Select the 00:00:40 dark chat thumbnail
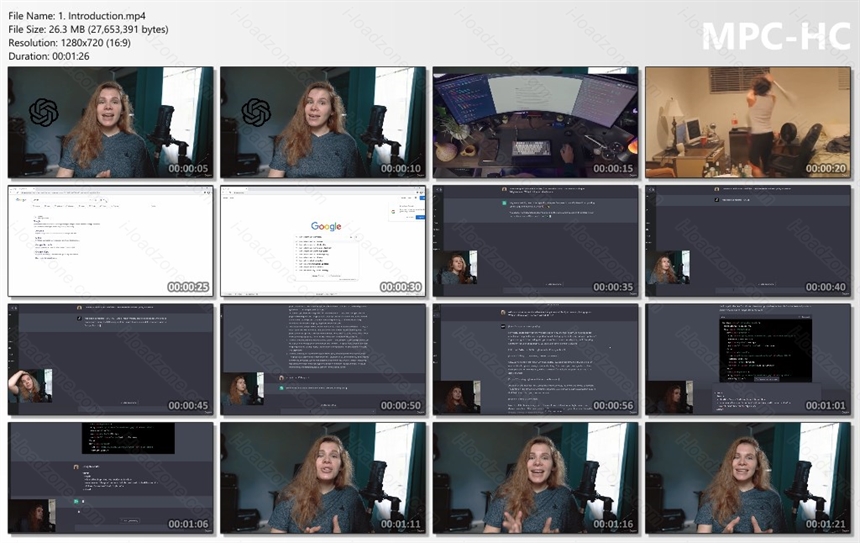860x543 pixels. pyautogui.click(x=748, y=241)
